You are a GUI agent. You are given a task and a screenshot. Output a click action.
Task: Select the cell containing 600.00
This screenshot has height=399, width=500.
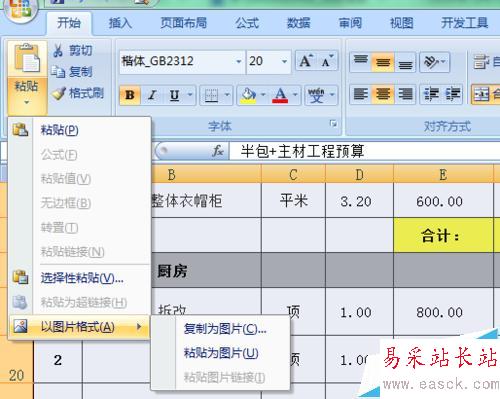[443, 201]
